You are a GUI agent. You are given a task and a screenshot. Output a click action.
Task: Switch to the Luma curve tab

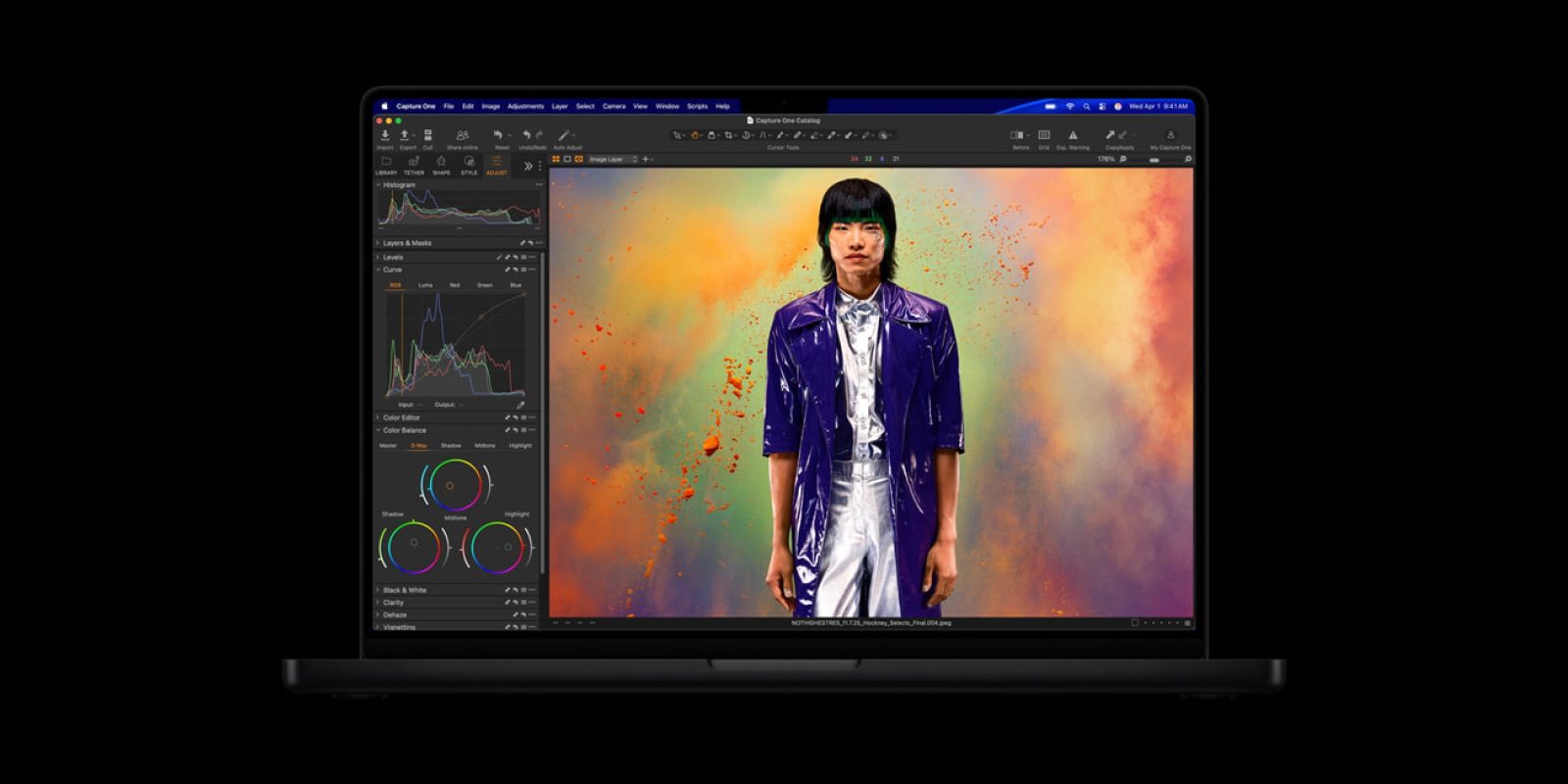click(425, 285)
